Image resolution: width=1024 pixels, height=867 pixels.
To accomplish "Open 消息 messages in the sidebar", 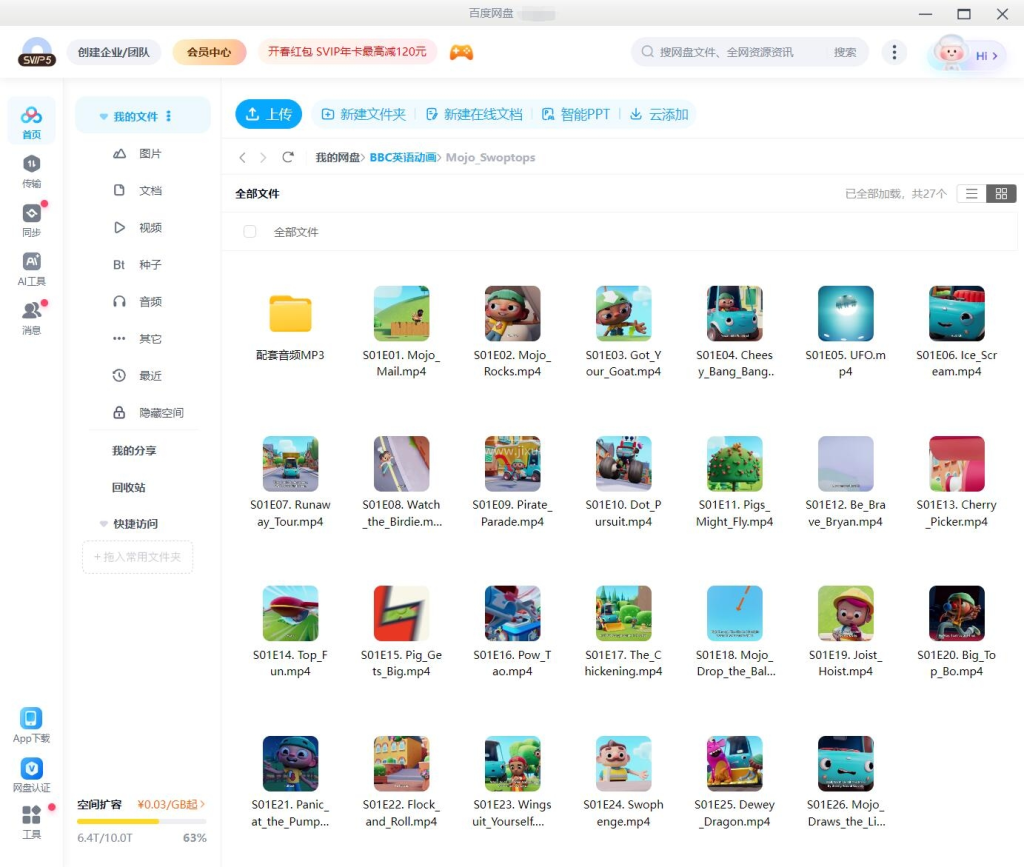I will tap(31, 311).
